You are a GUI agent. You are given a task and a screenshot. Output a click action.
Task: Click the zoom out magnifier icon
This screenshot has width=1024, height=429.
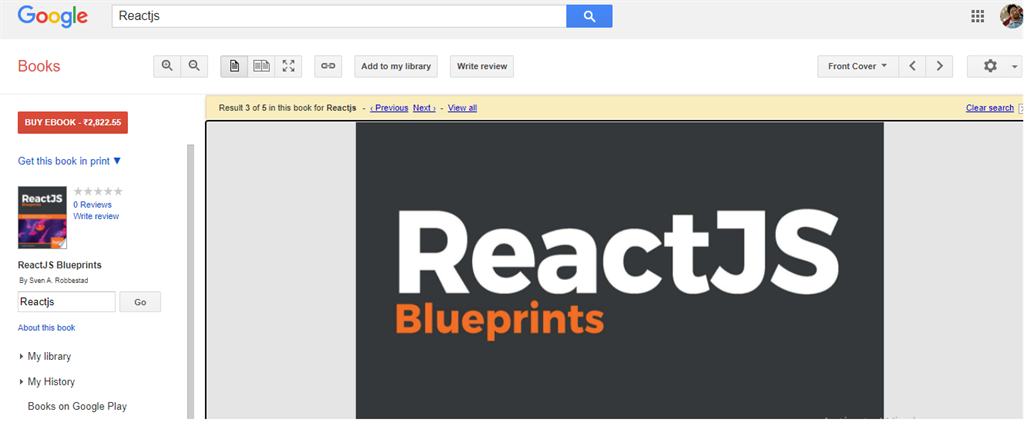click(x=194, y=66)
